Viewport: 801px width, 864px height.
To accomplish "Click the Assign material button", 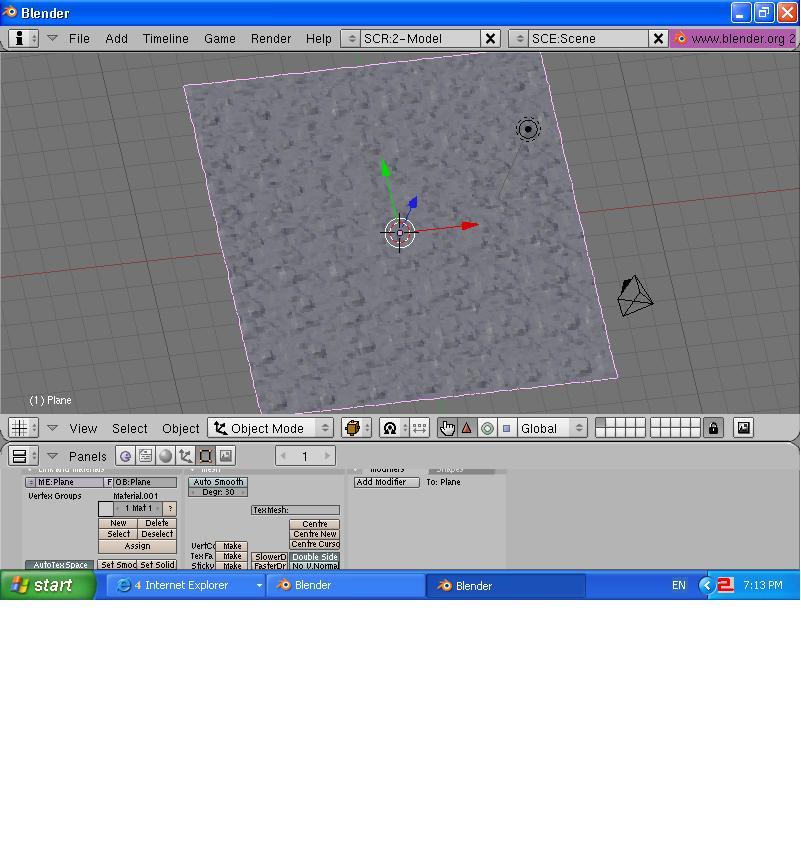I will [x=137, y=546].
